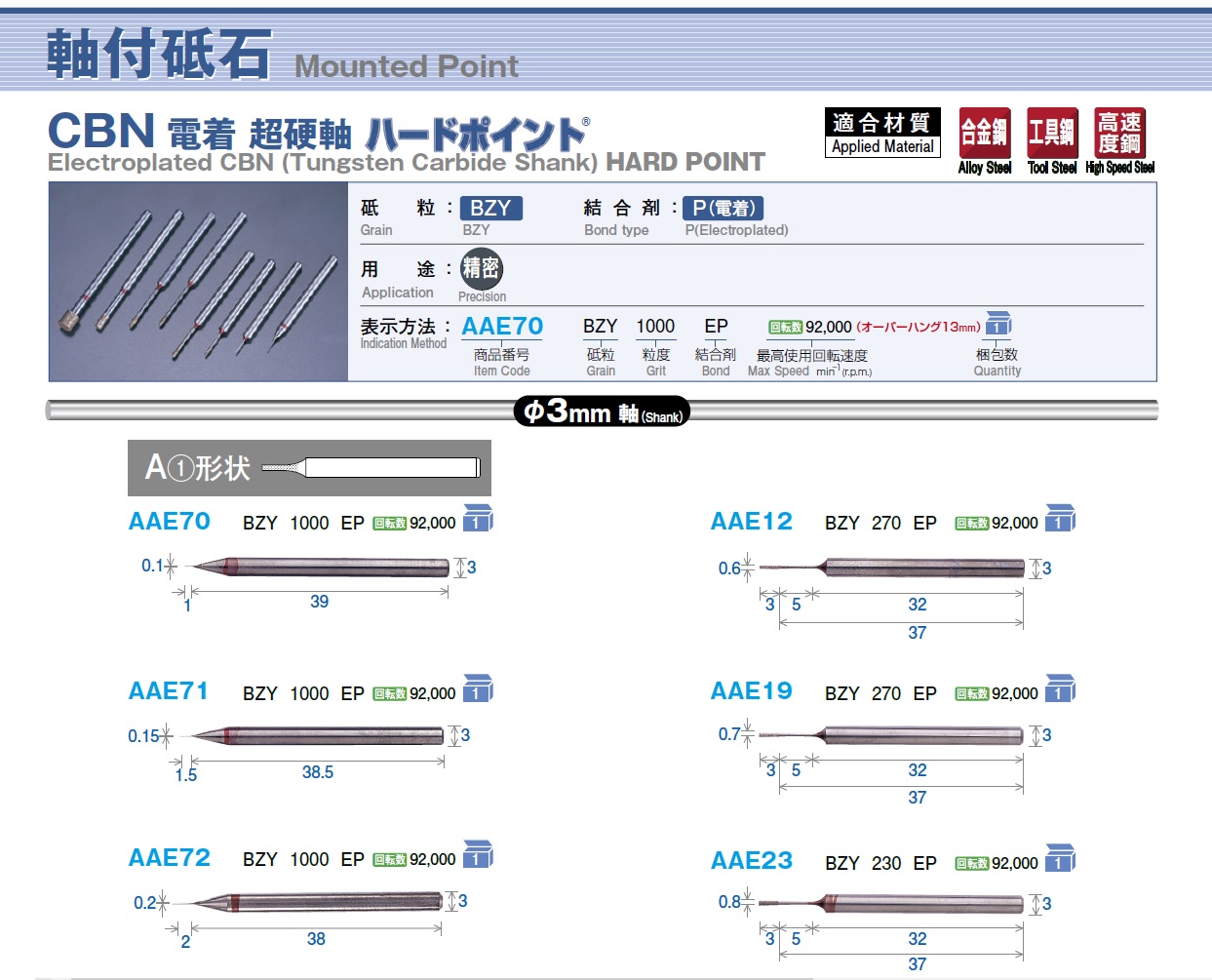Click the quantity box icon beside AAE23

tap(1059, 859)
